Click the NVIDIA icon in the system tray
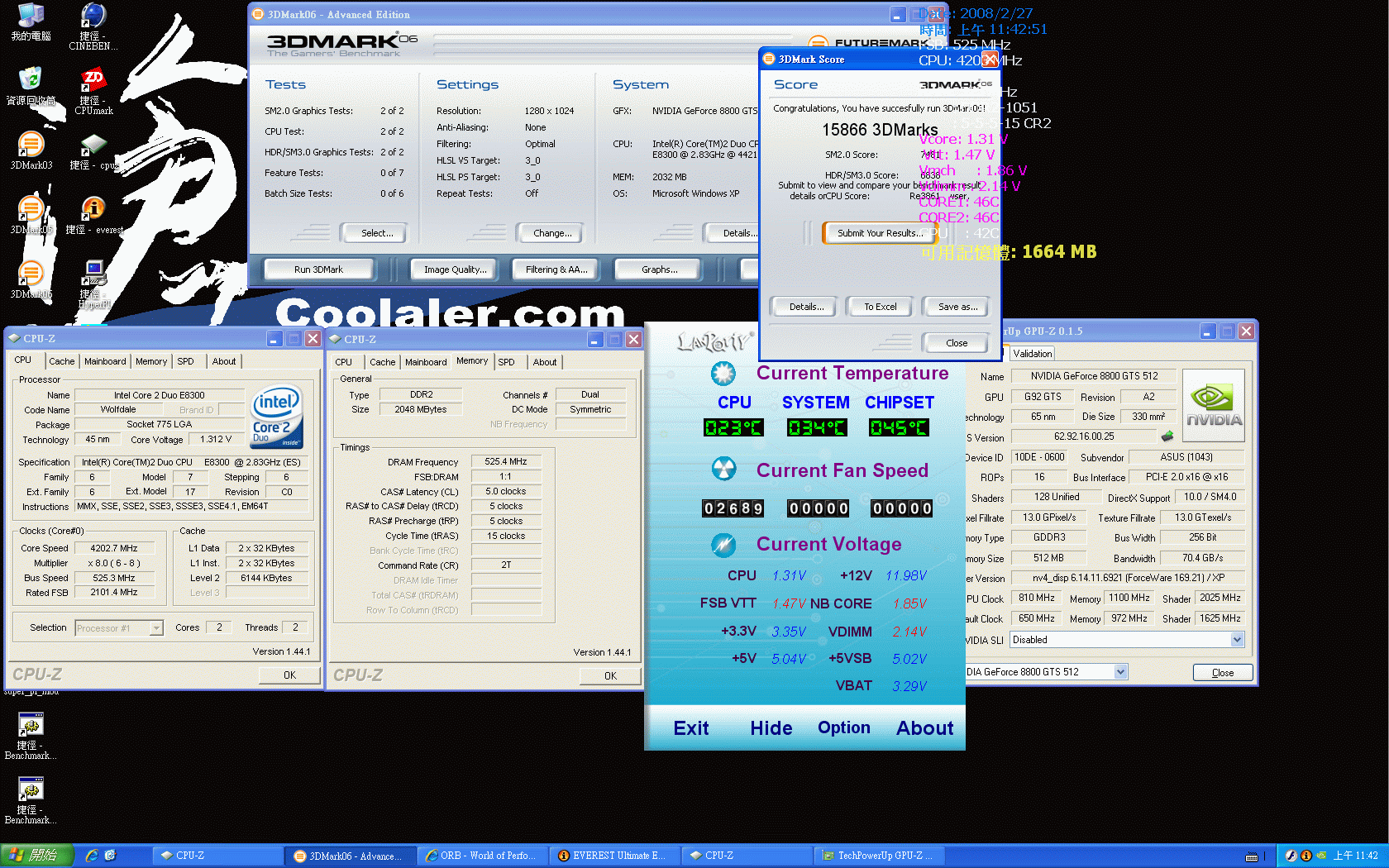1389x868 pixels. pyautogui.click(x=1321, y=856)
